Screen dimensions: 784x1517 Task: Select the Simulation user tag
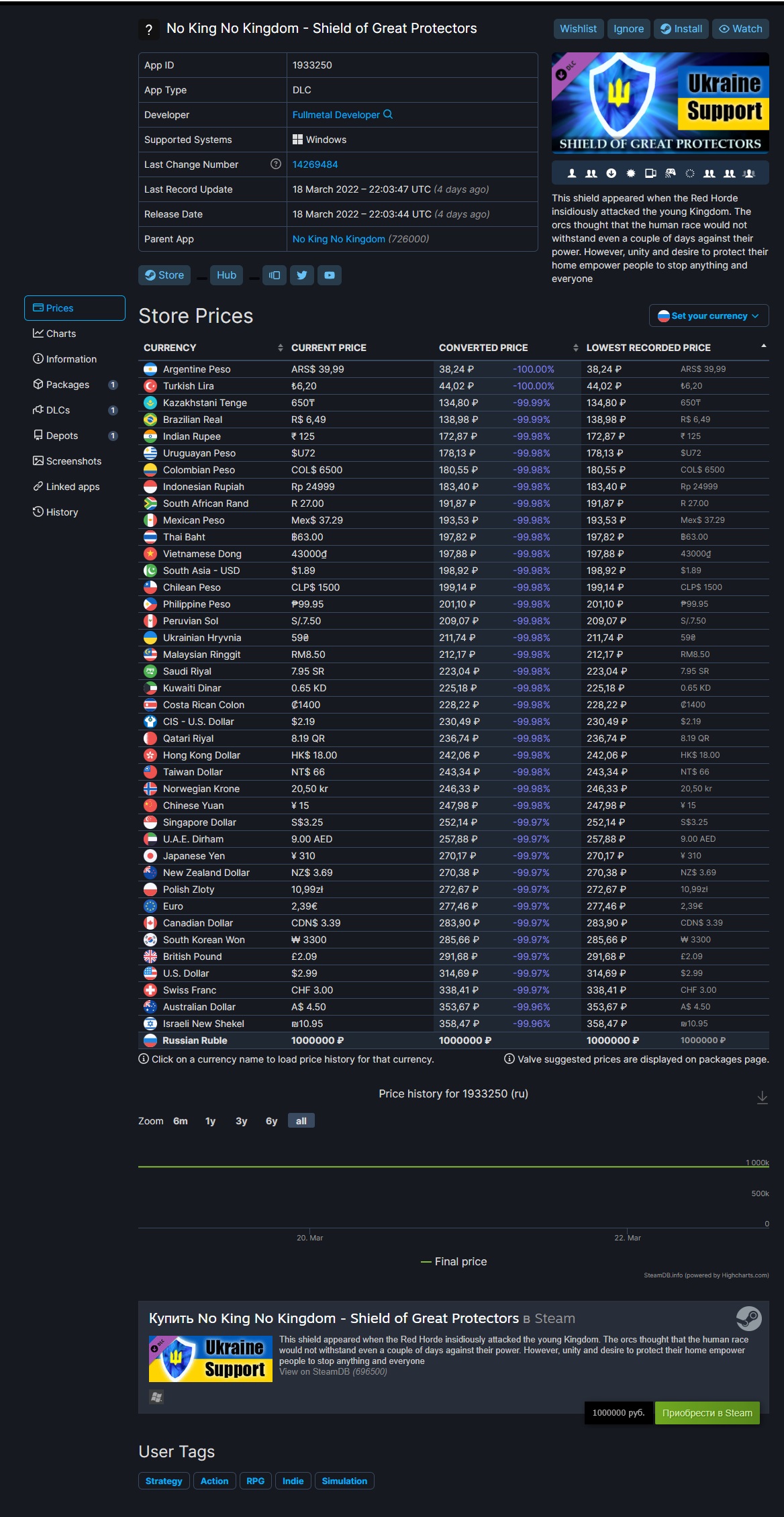pyautogui.click(x=344, y=1481)
